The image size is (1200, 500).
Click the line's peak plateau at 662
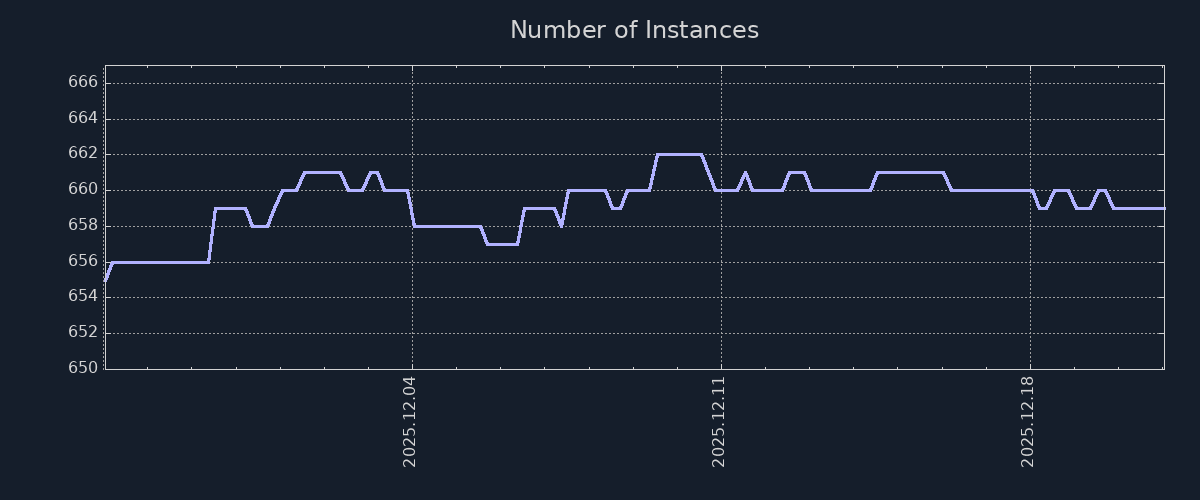[x=678, y=155]
